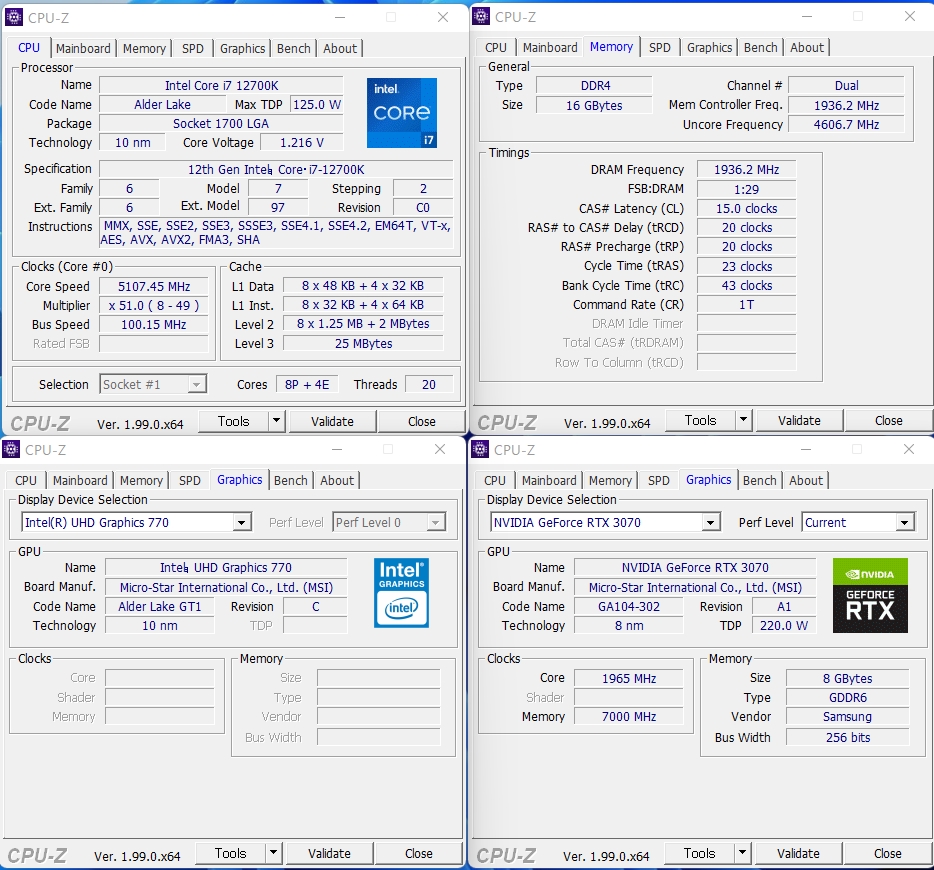
Task: Click the CPU-Z title icon in the Memory timings window
Action: tap(481, 17)
